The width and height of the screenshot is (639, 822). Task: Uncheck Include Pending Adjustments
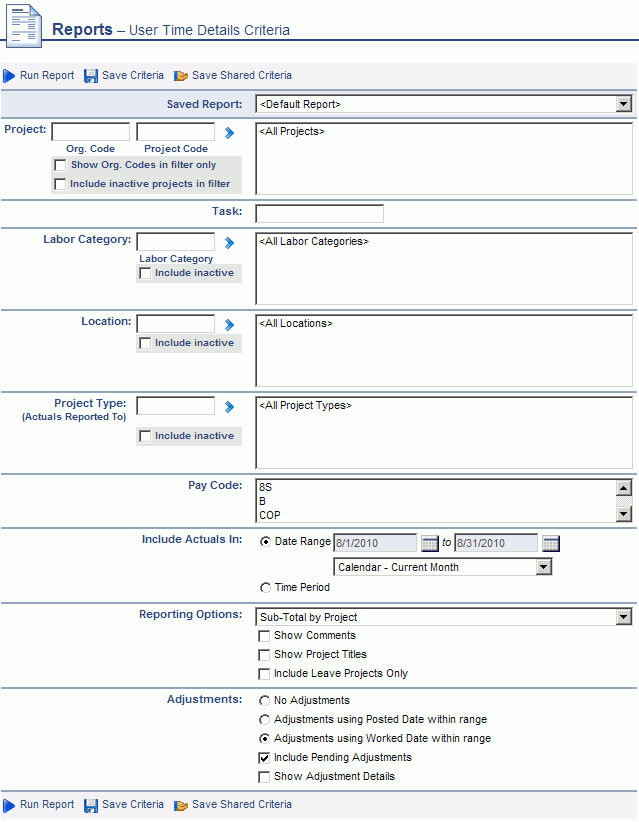[264, 758]
